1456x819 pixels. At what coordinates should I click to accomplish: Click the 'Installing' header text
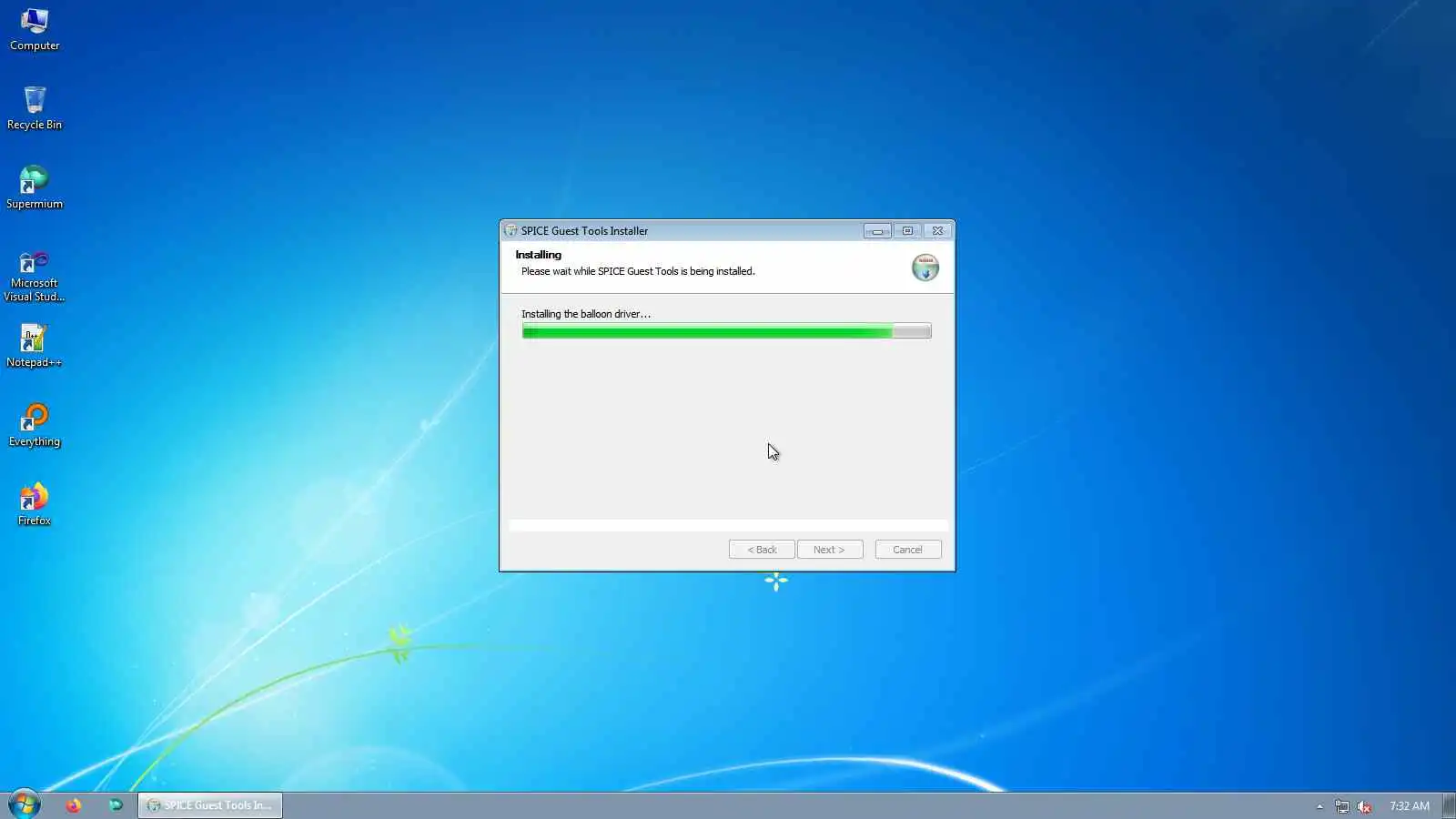(539, 255)
